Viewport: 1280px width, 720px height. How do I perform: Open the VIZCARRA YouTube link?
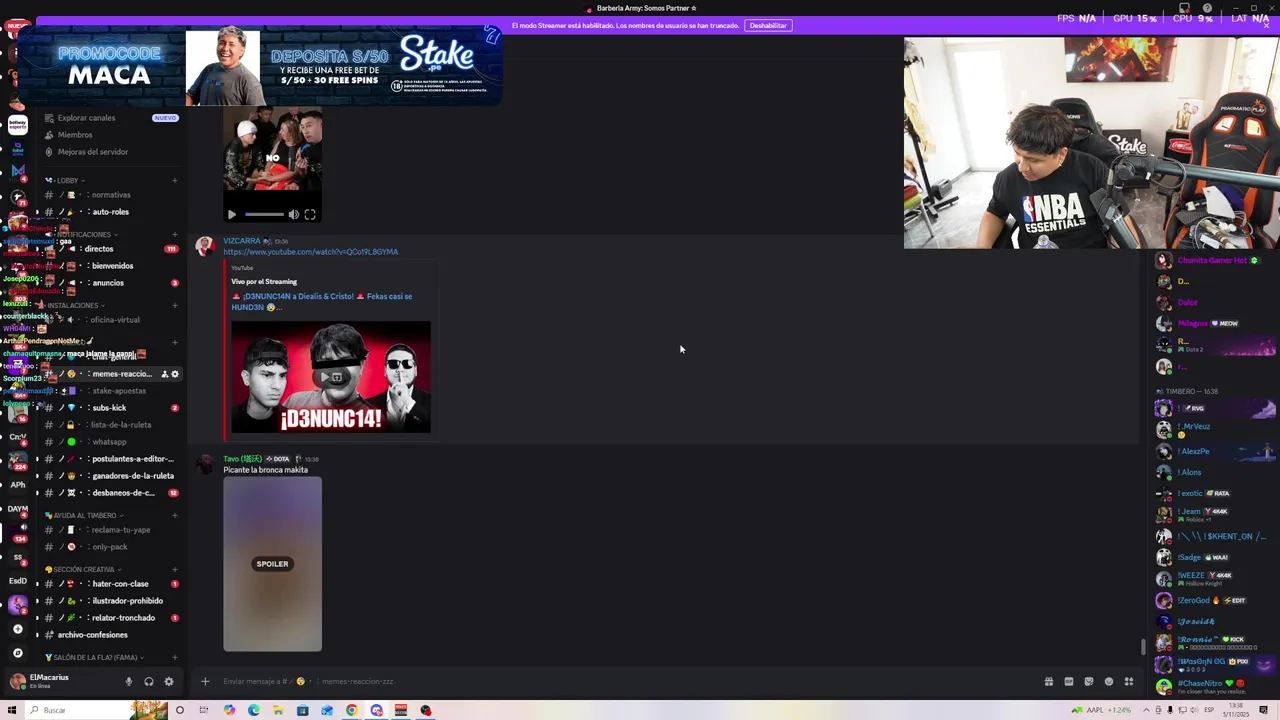point(311,252)
